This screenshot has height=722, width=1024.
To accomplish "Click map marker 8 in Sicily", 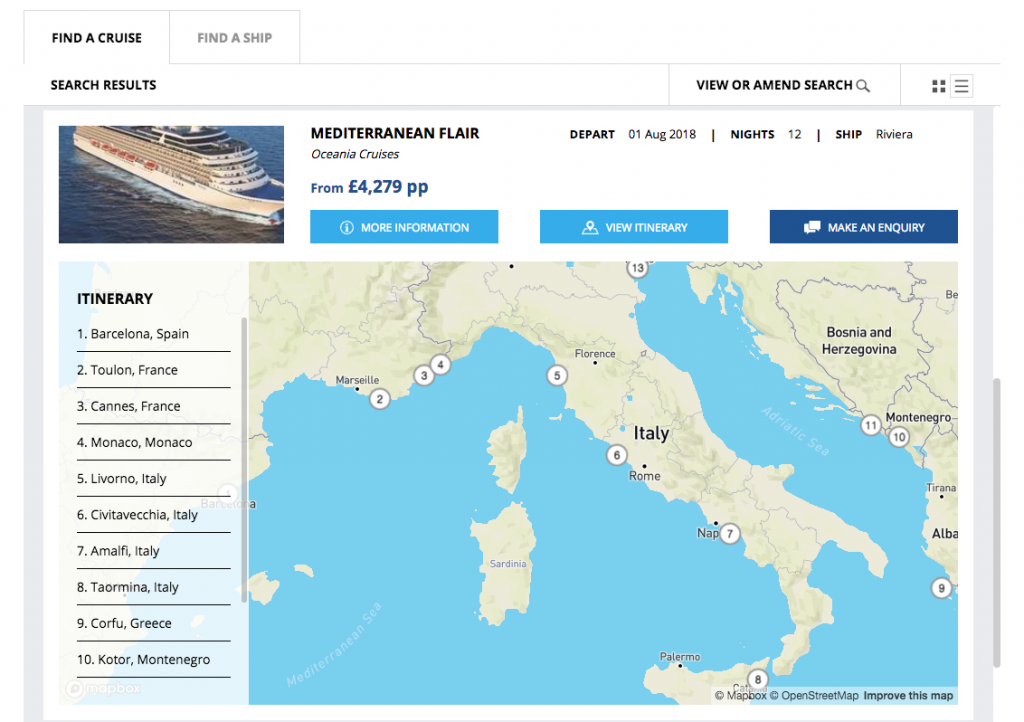I will [758, 680].
